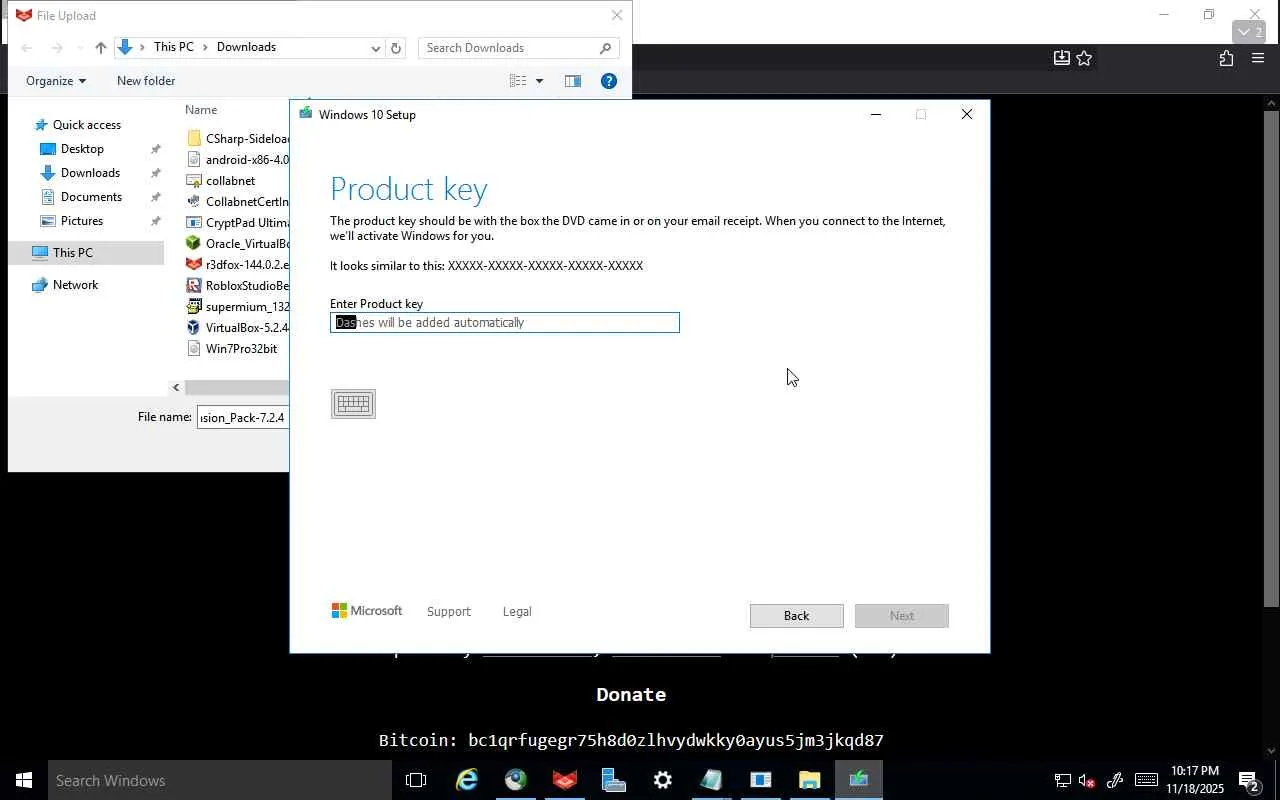This screenshot has width=1280, height=800.
Task: Bookmark this page with the star
Action: 1084,59
